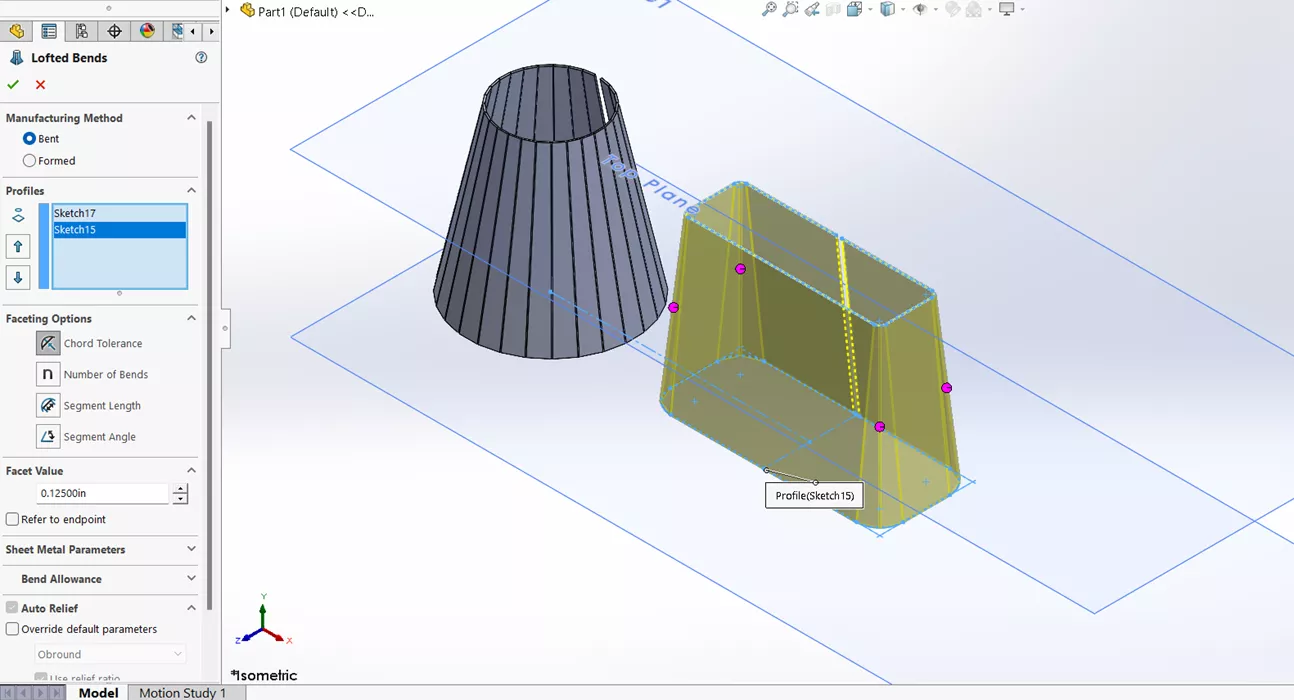Expand the Sheet Metal Parameters section
The height and width of the screenshot is (700, 1294).
click(x=191, y=549)
